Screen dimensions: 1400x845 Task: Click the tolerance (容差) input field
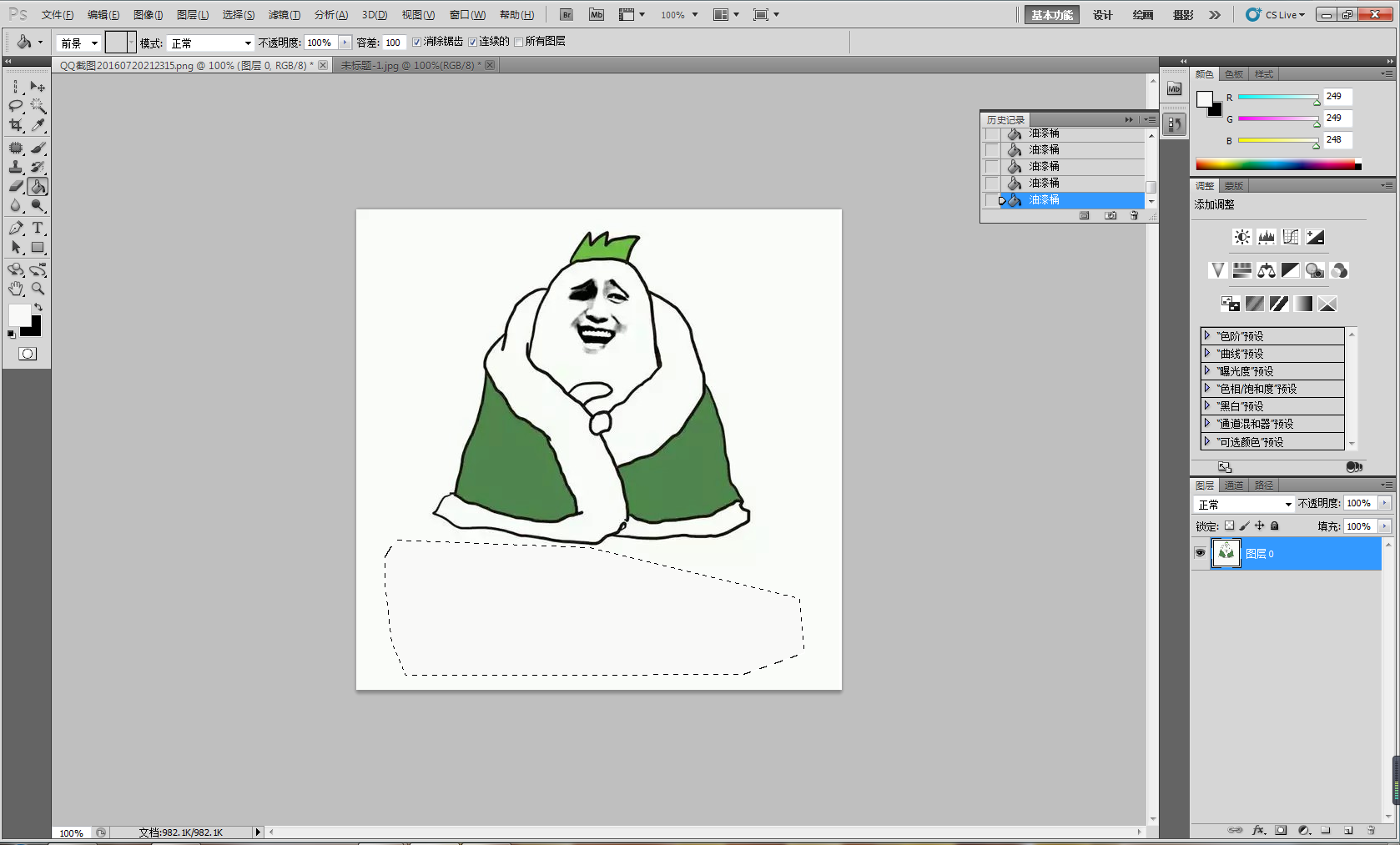394,43
